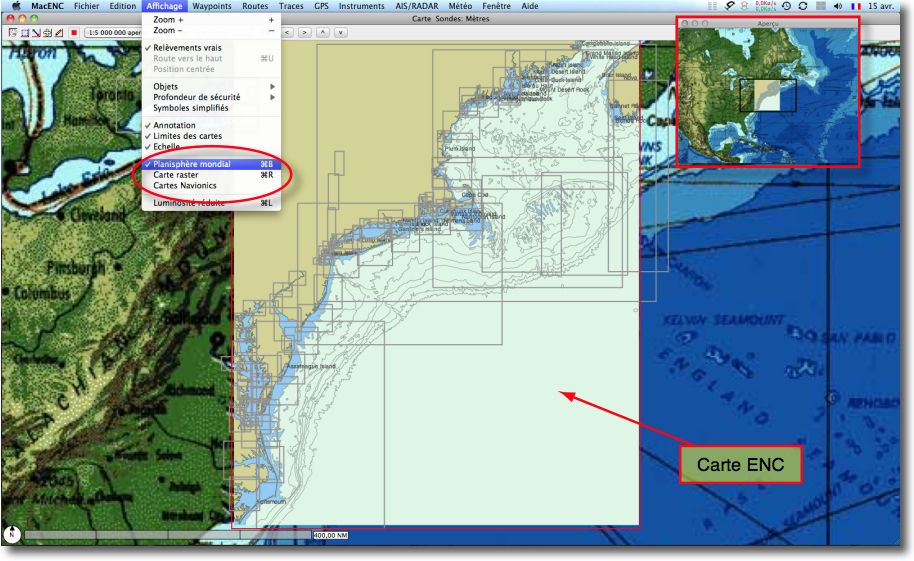Viewport: 914px width, 561px height.
Task: Open the Routes menu
Action: click(x=255, y=6)
